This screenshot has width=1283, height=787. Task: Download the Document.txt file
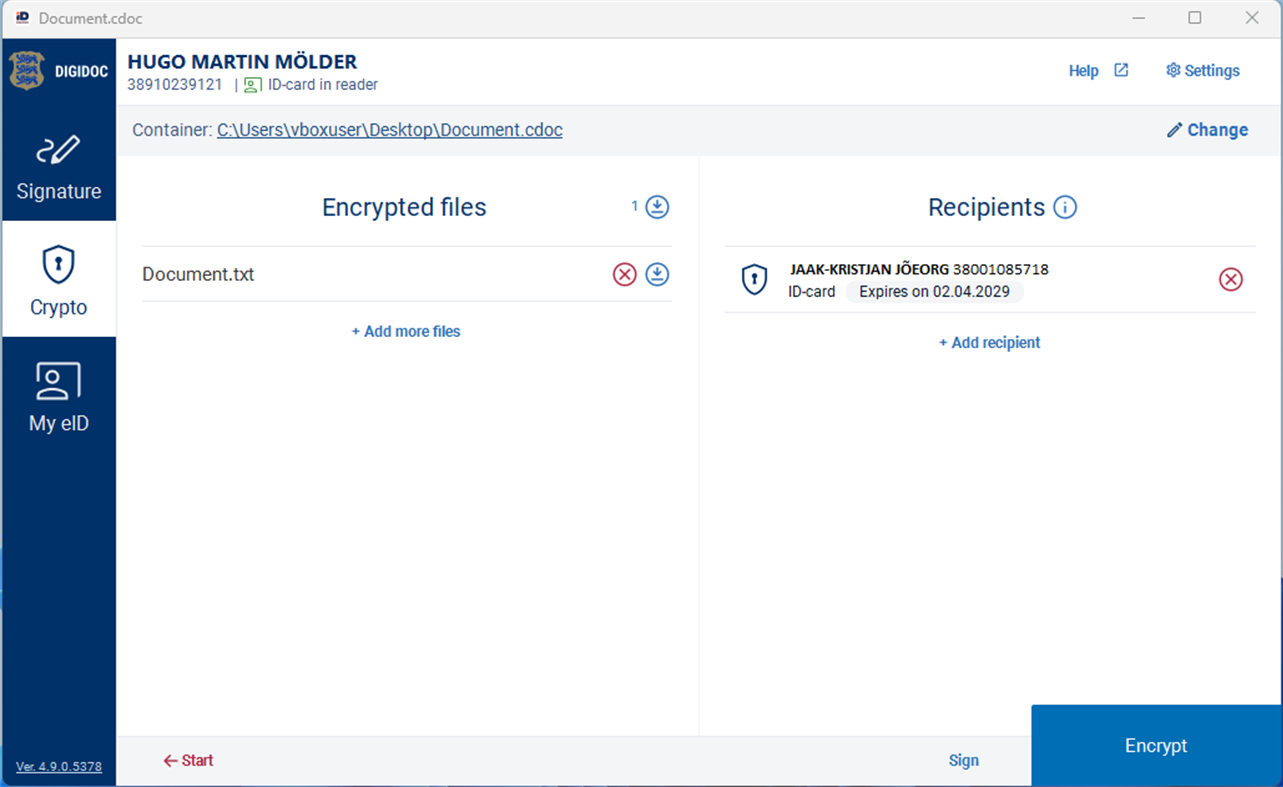pyautogui.click(x=657, y=274)
